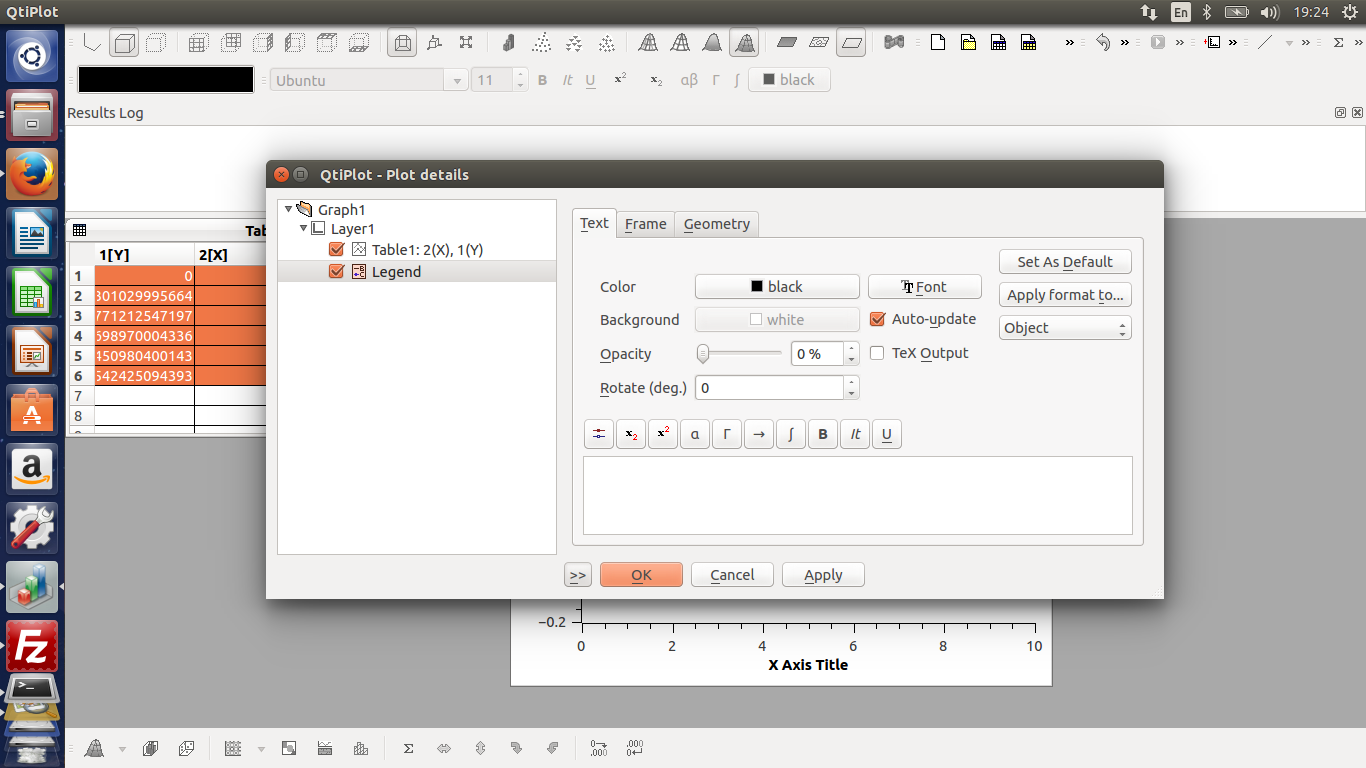The width and height of the screenshot is (1366, 768).
Task: Select the Text tab
Action: click(594, 223)
